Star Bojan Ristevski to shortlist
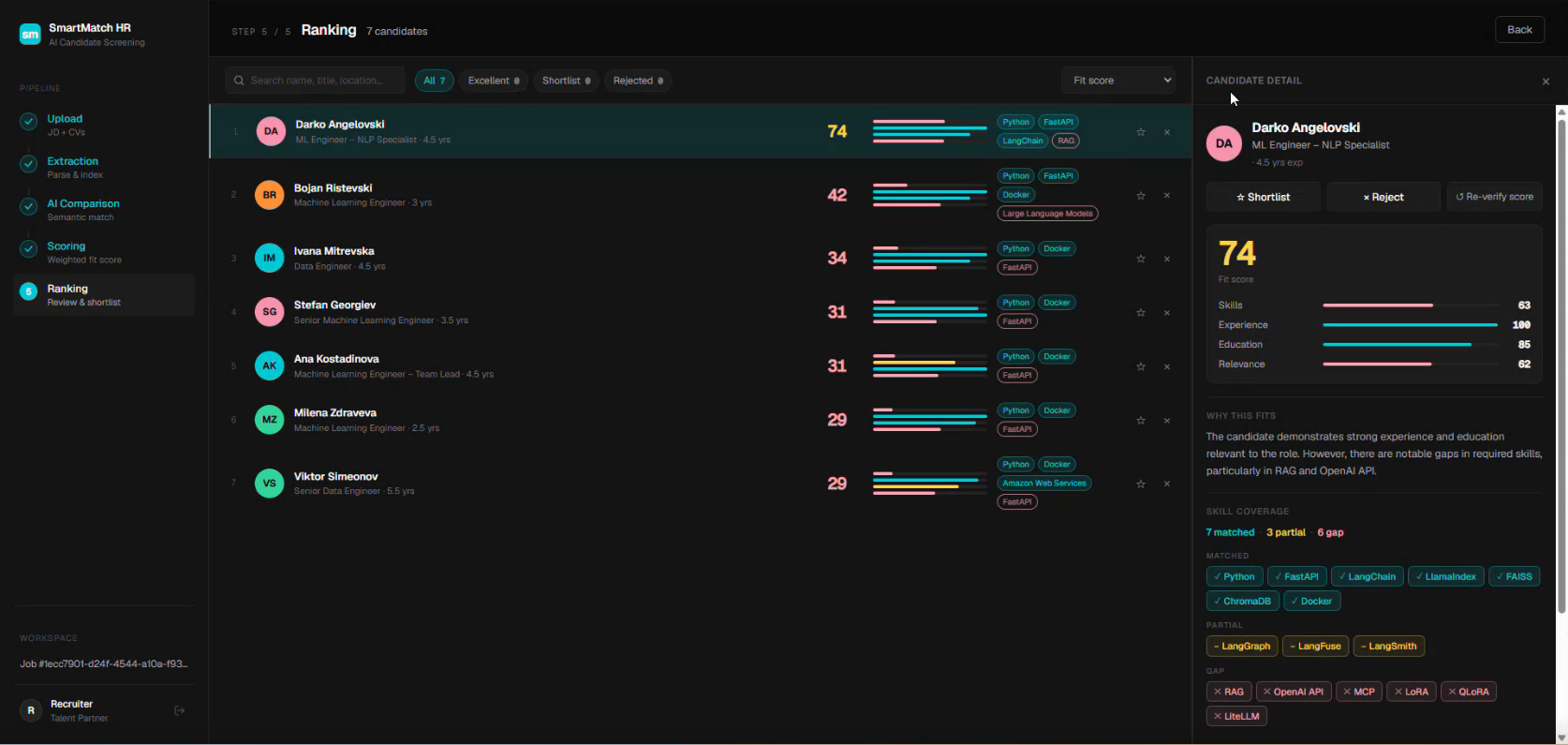Viewport: 1568px width, 745px height. [1141, 196]
